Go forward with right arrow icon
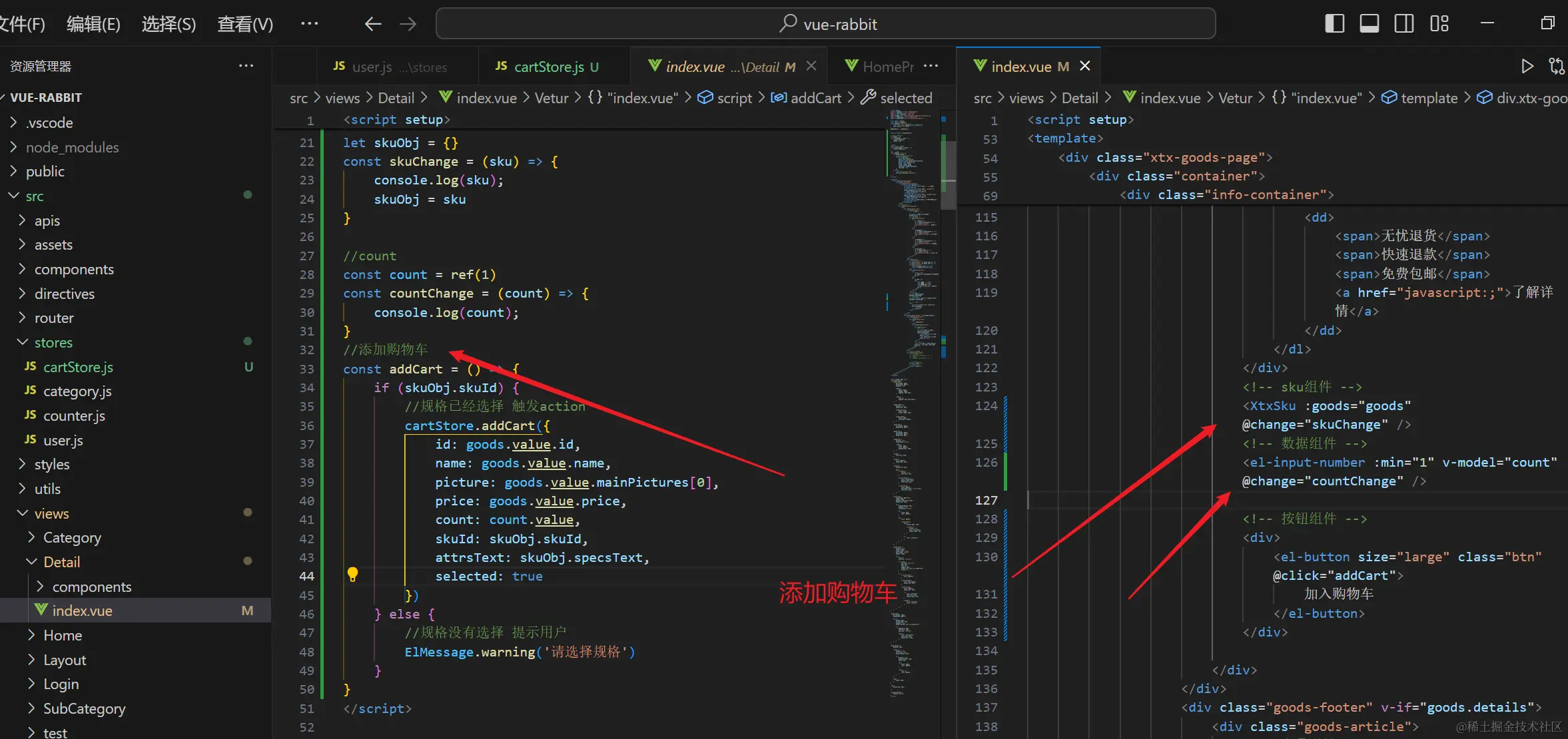1568x739 pixels. point(408,24)
